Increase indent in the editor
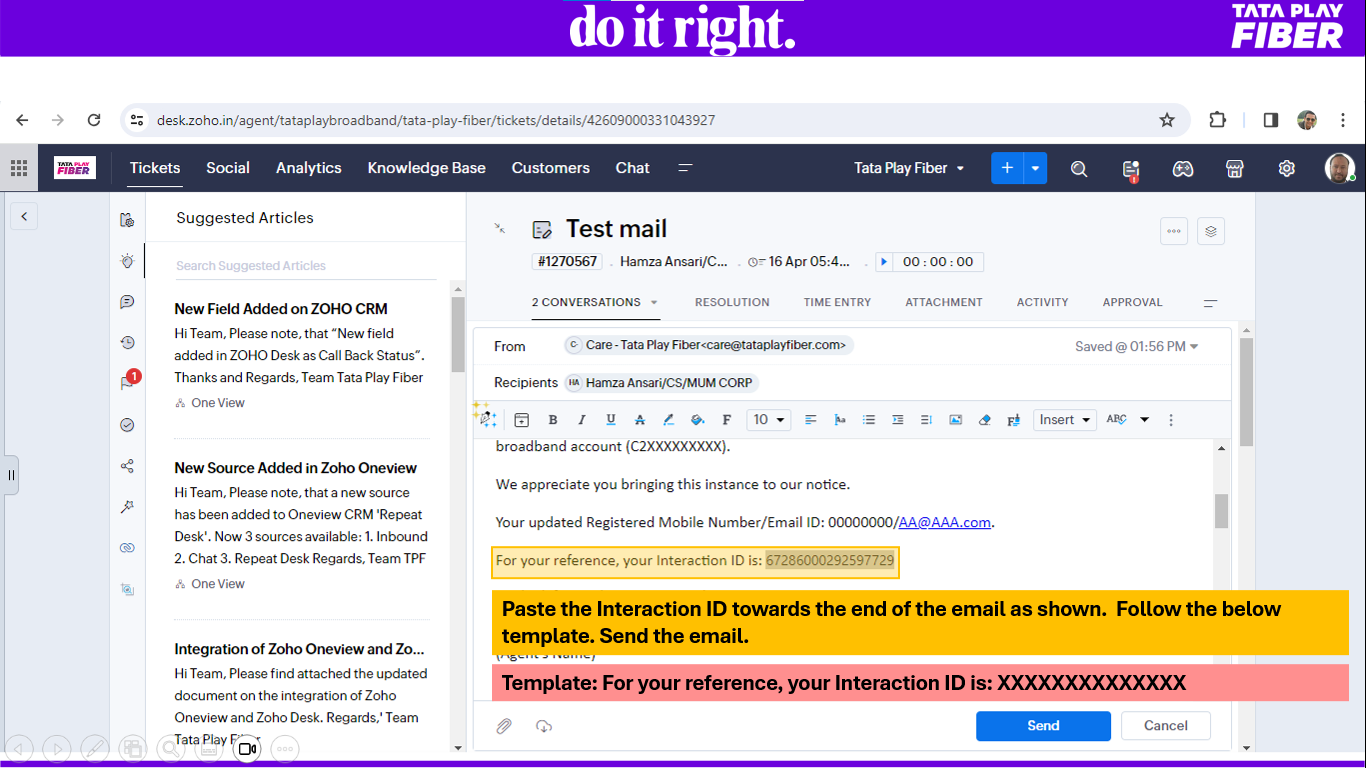Screen dimensions: 1366x768 tap(898, 420)
